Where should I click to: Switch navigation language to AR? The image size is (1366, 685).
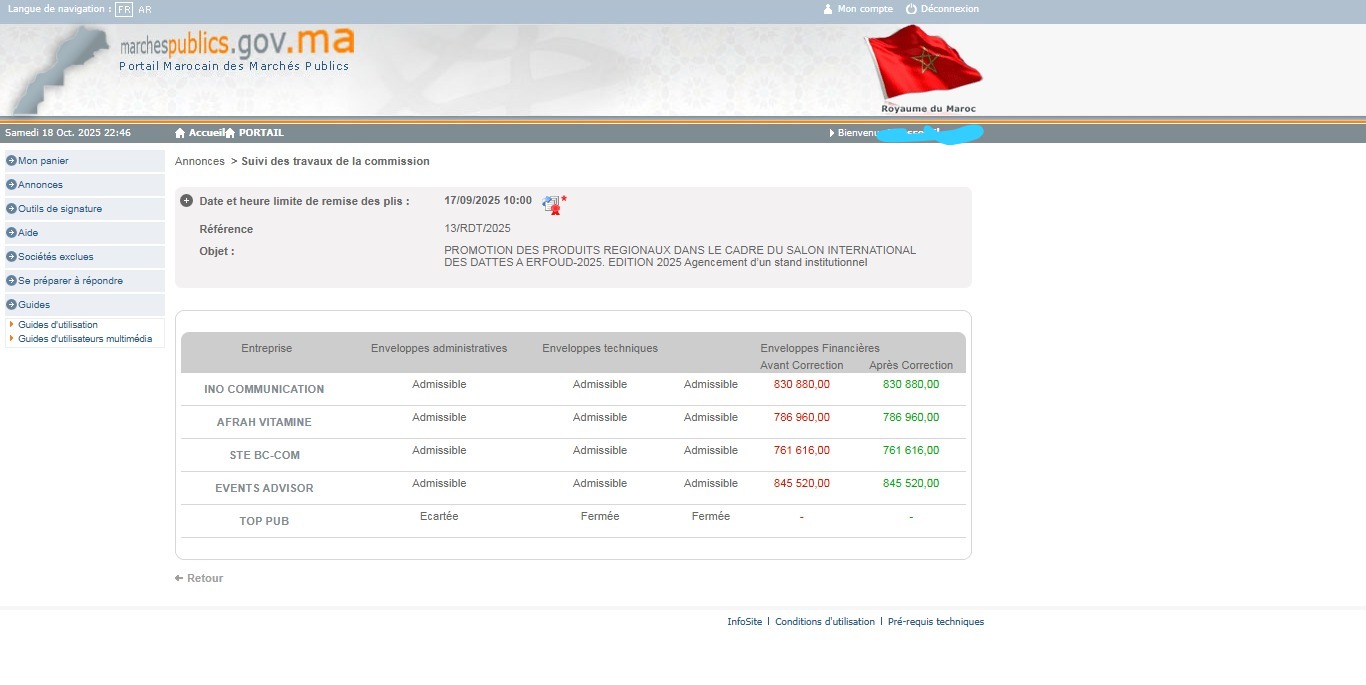coord(145,9)
